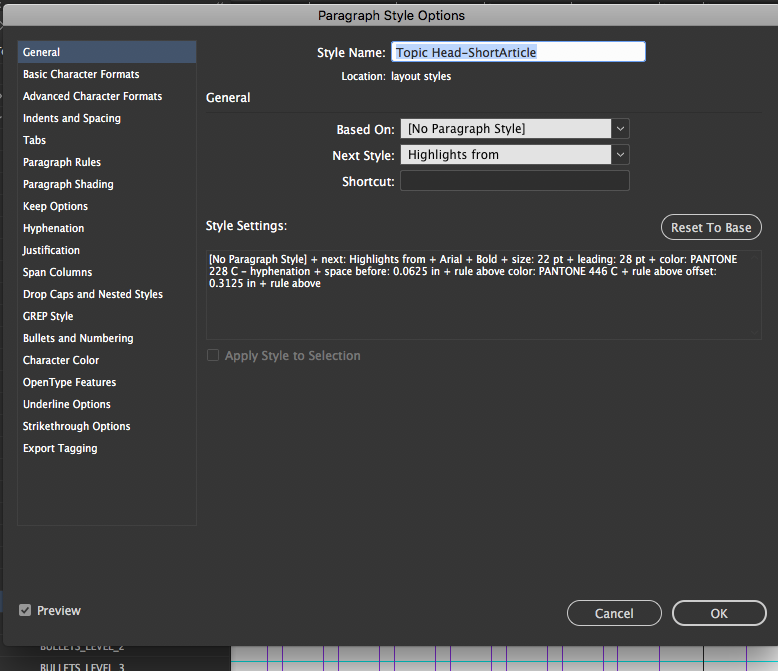This screenshot has width=778, height=671.
Task: Click the Style Name text field
Action: pyautogui.click(x=518, y=52)
